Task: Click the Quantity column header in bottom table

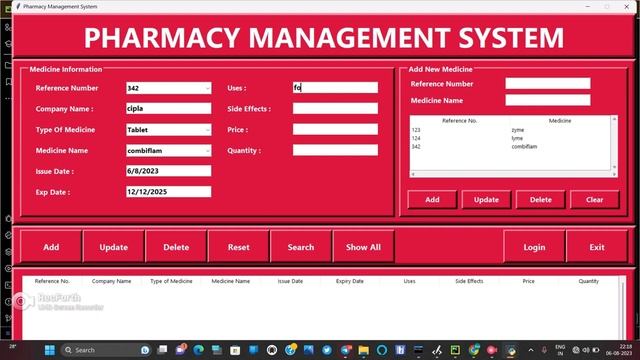Action: coord(589,281)
